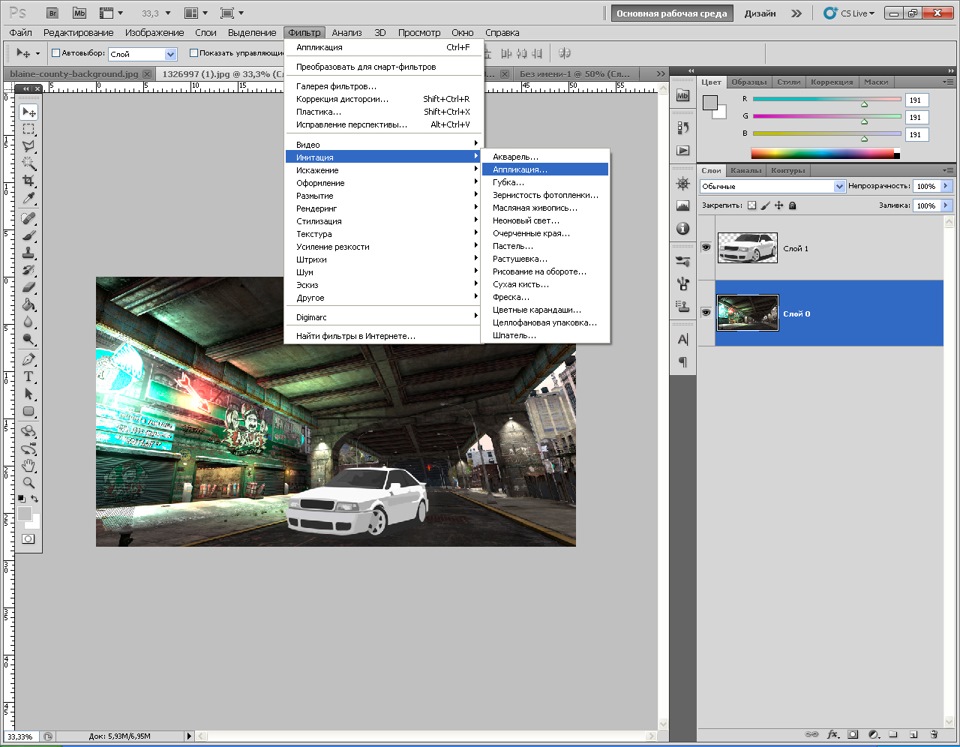
Task: Select the History Brush tool
Action: click(28, 270)
